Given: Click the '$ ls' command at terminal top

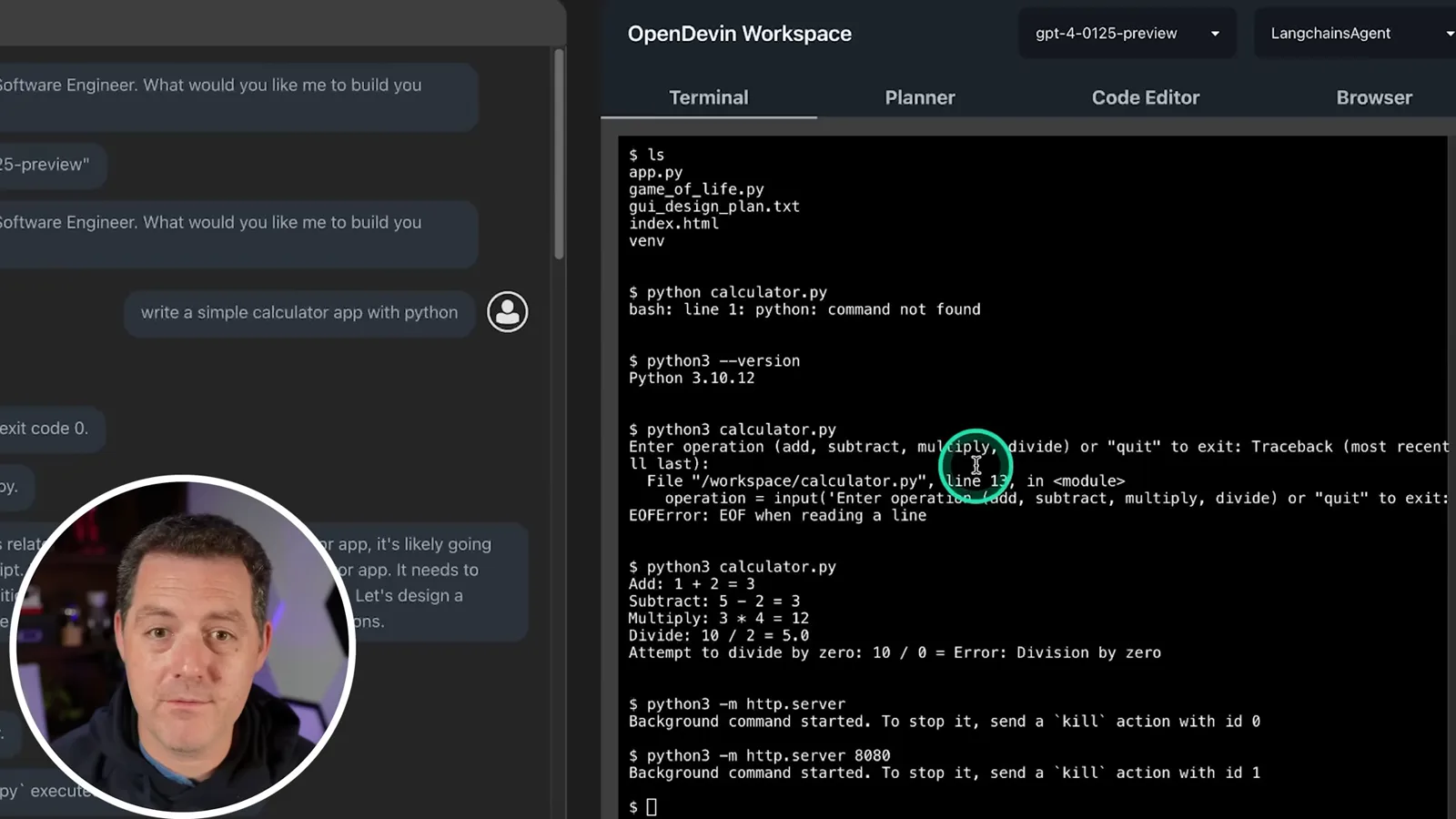Looking at the screenshot, I should tap(646, 155).
